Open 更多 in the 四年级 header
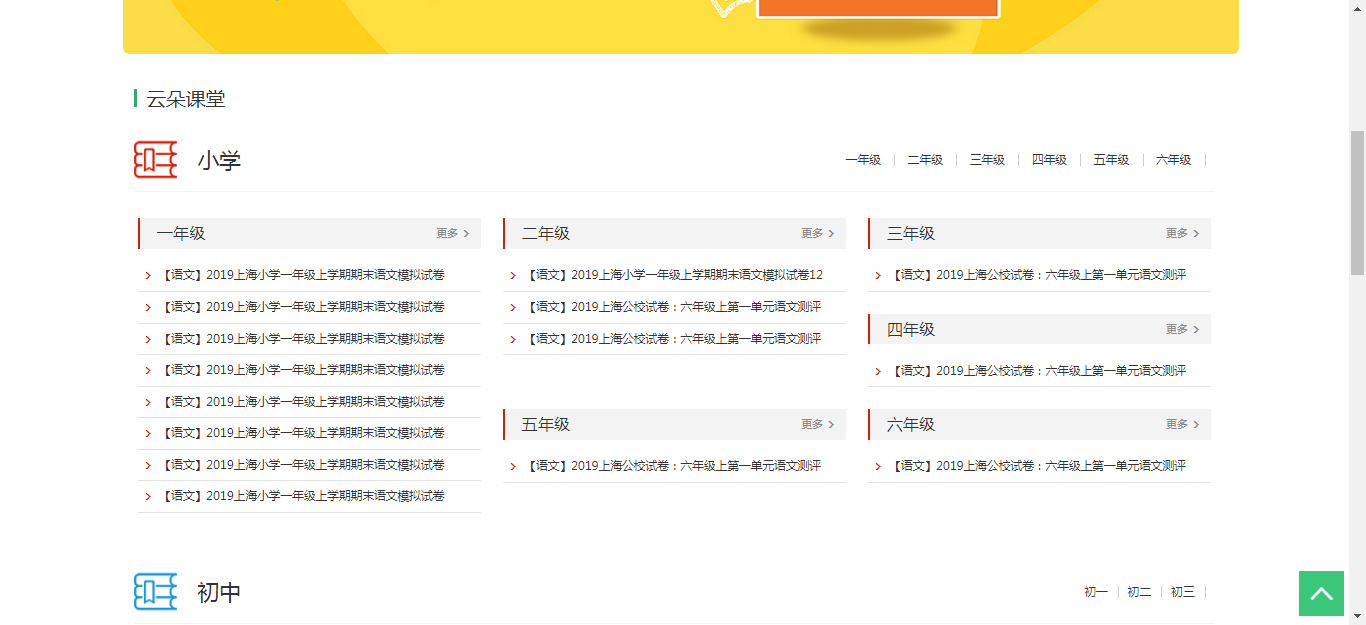The height and width of the screenshot is (625, 1366). [1182, 329]
